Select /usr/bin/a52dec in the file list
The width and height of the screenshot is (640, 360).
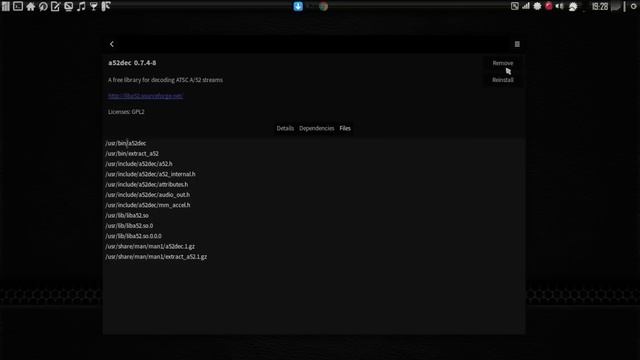point(126,143)
